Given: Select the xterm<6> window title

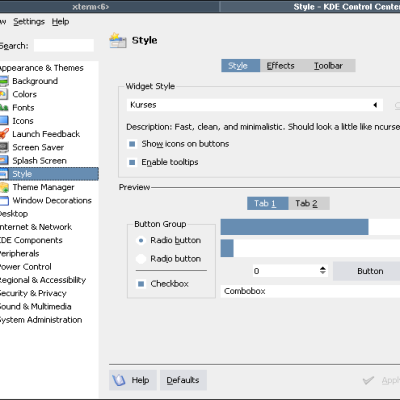Looking at the screenshot, I should tap(91, 7).
